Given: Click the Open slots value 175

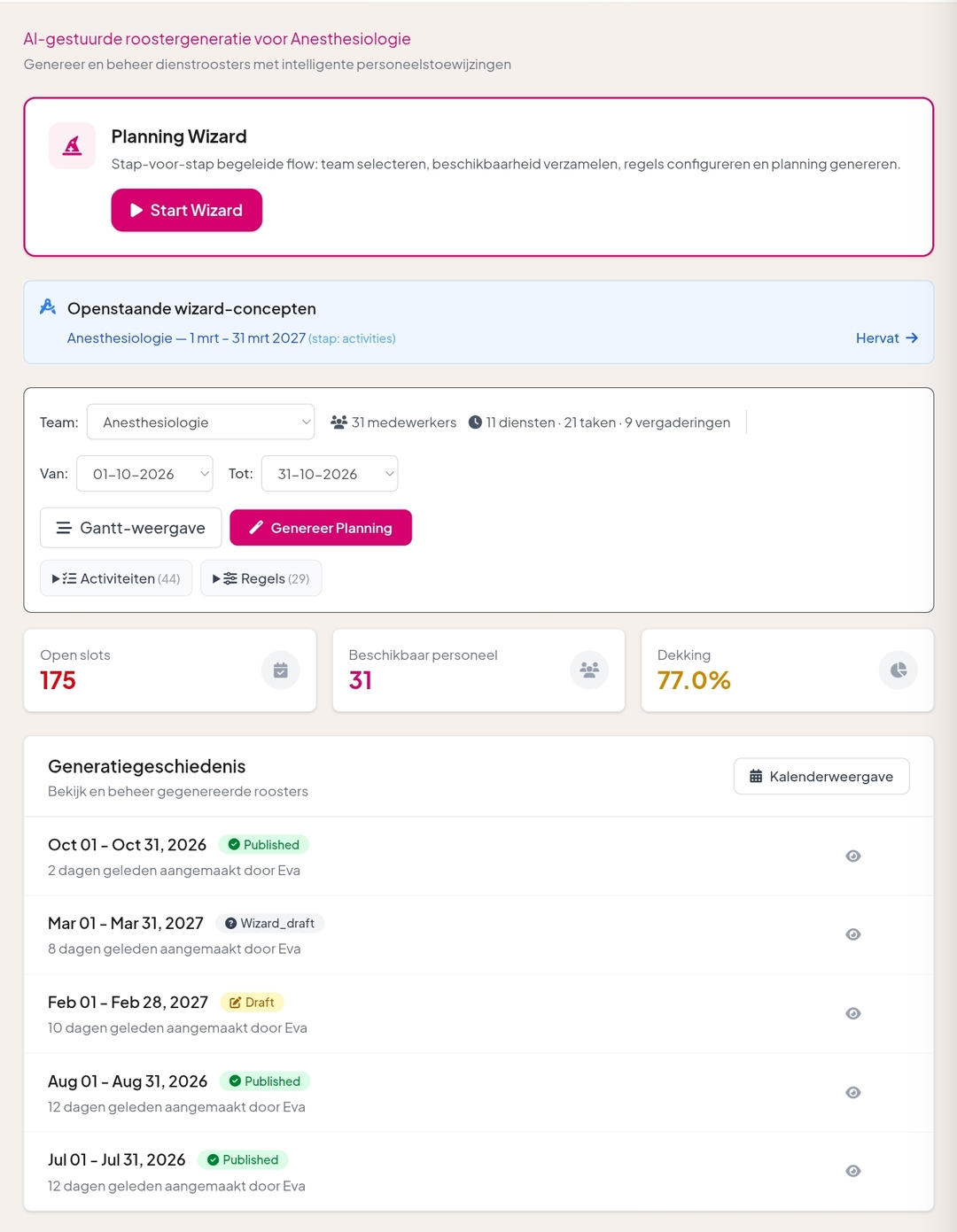Looking at the screenshot, I should (x=58, y=680).
